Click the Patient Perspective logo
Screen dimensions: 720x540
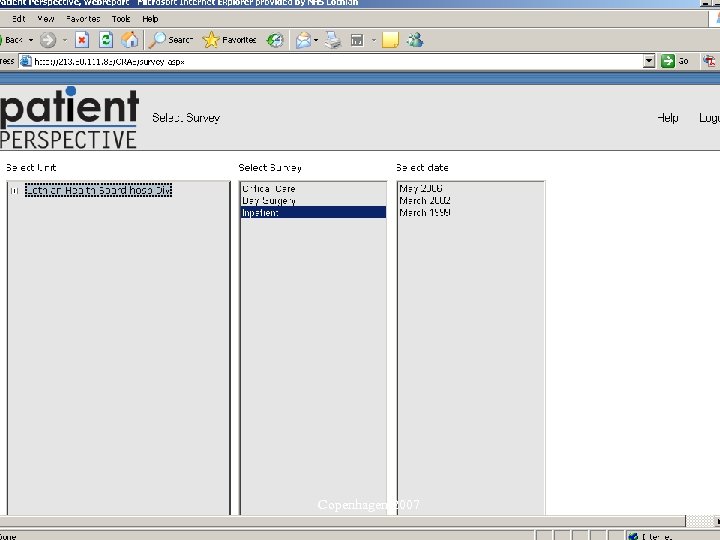click(x=69, y=118)
